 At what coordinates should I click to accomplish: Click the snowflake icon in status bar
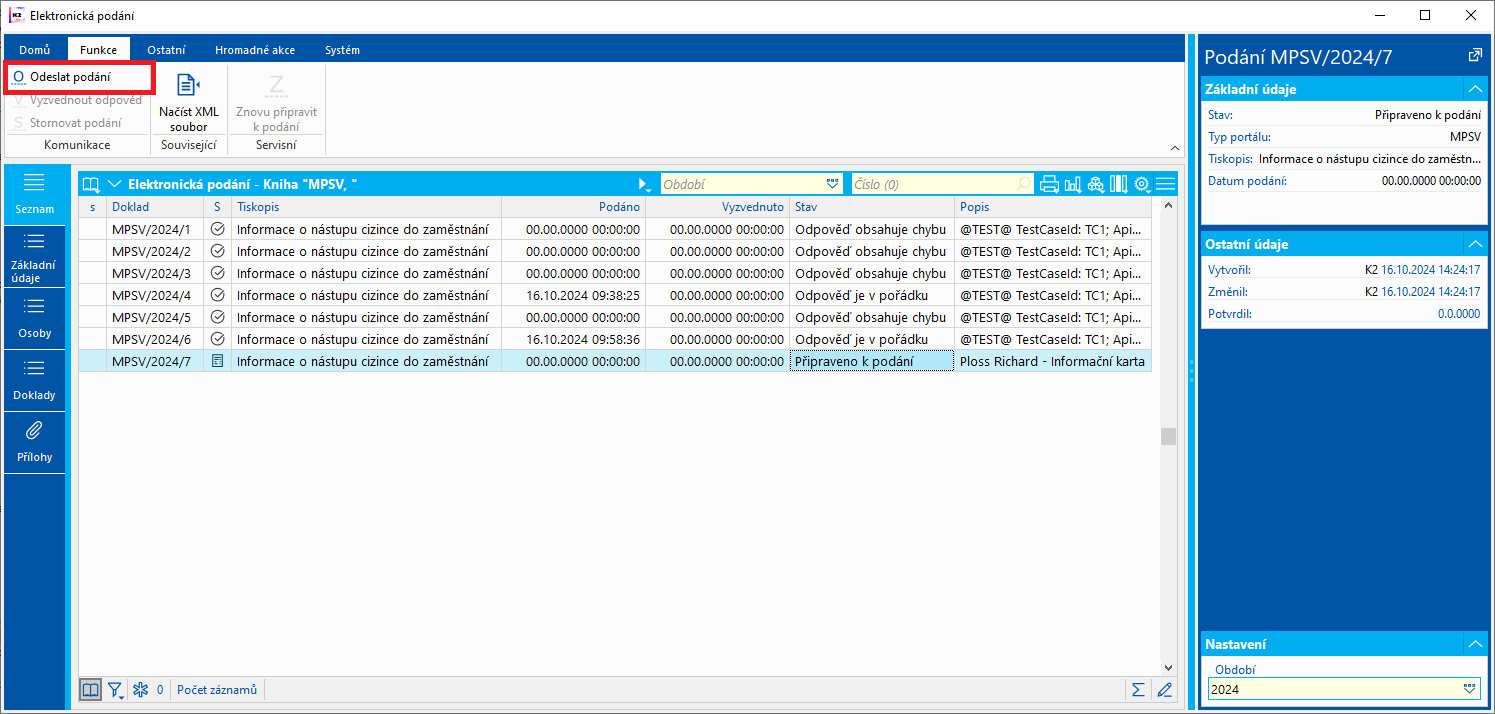click(x=141, y=689)
